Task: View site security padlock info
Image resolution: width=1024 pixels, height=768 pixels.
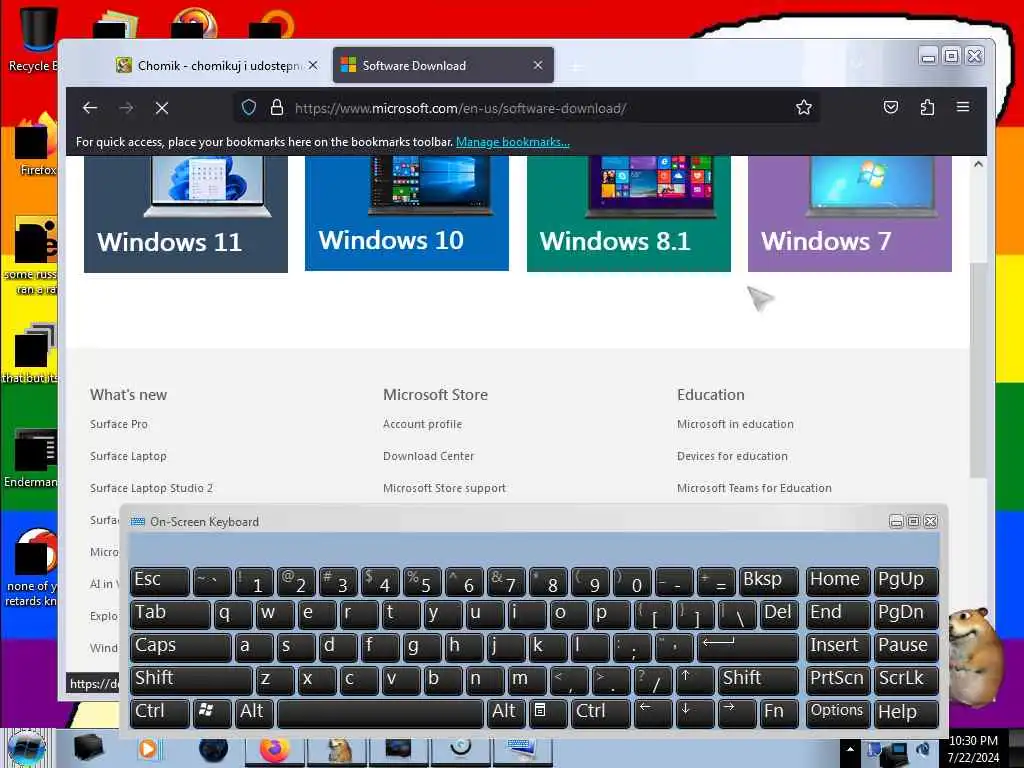Action: 277,108
